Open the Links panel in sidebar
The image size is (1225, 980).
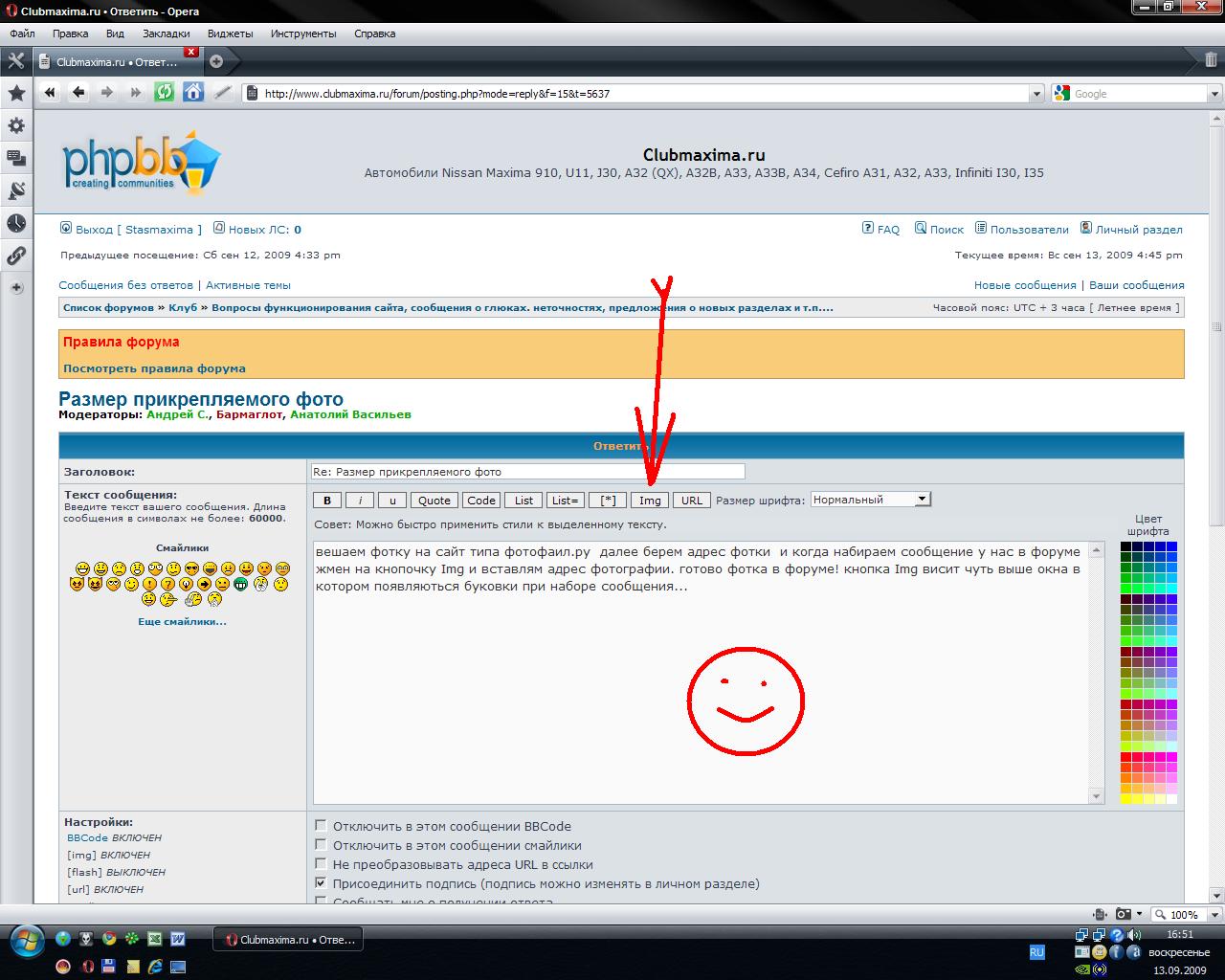click(x=16, y=256)
